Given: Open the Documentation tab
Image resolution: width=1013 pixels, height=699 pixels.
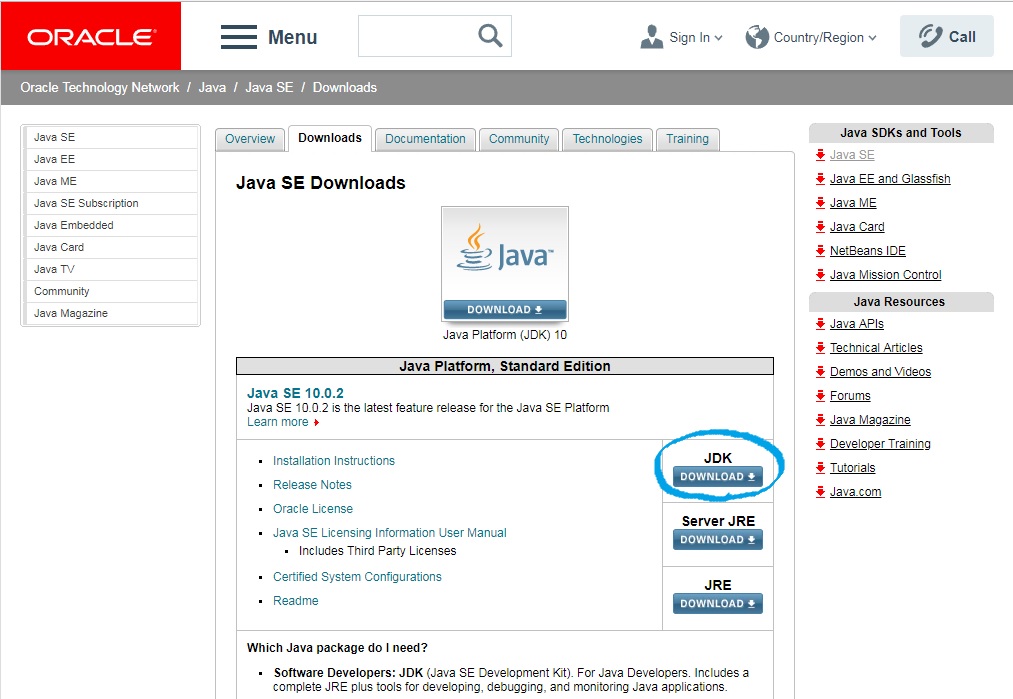Looking at the screenshot, I should pyautogui.click(x=425, y=139).
